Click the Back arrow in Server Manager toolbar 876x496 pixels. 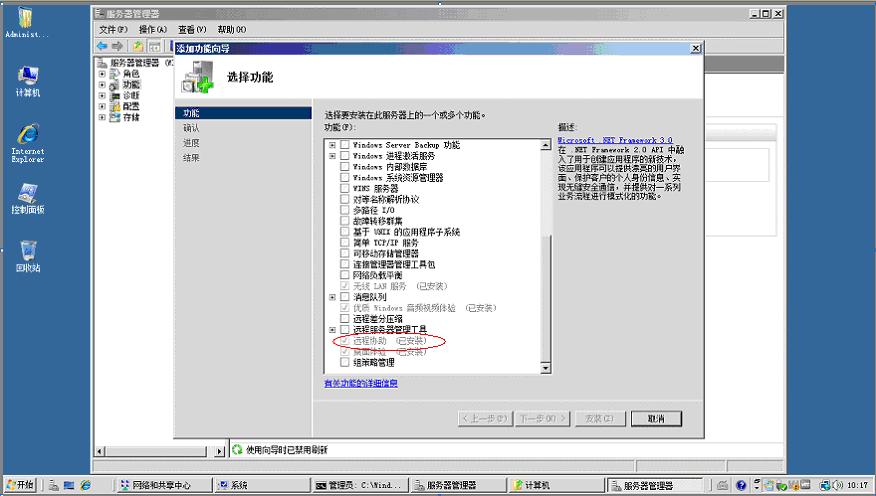point(102,46)
